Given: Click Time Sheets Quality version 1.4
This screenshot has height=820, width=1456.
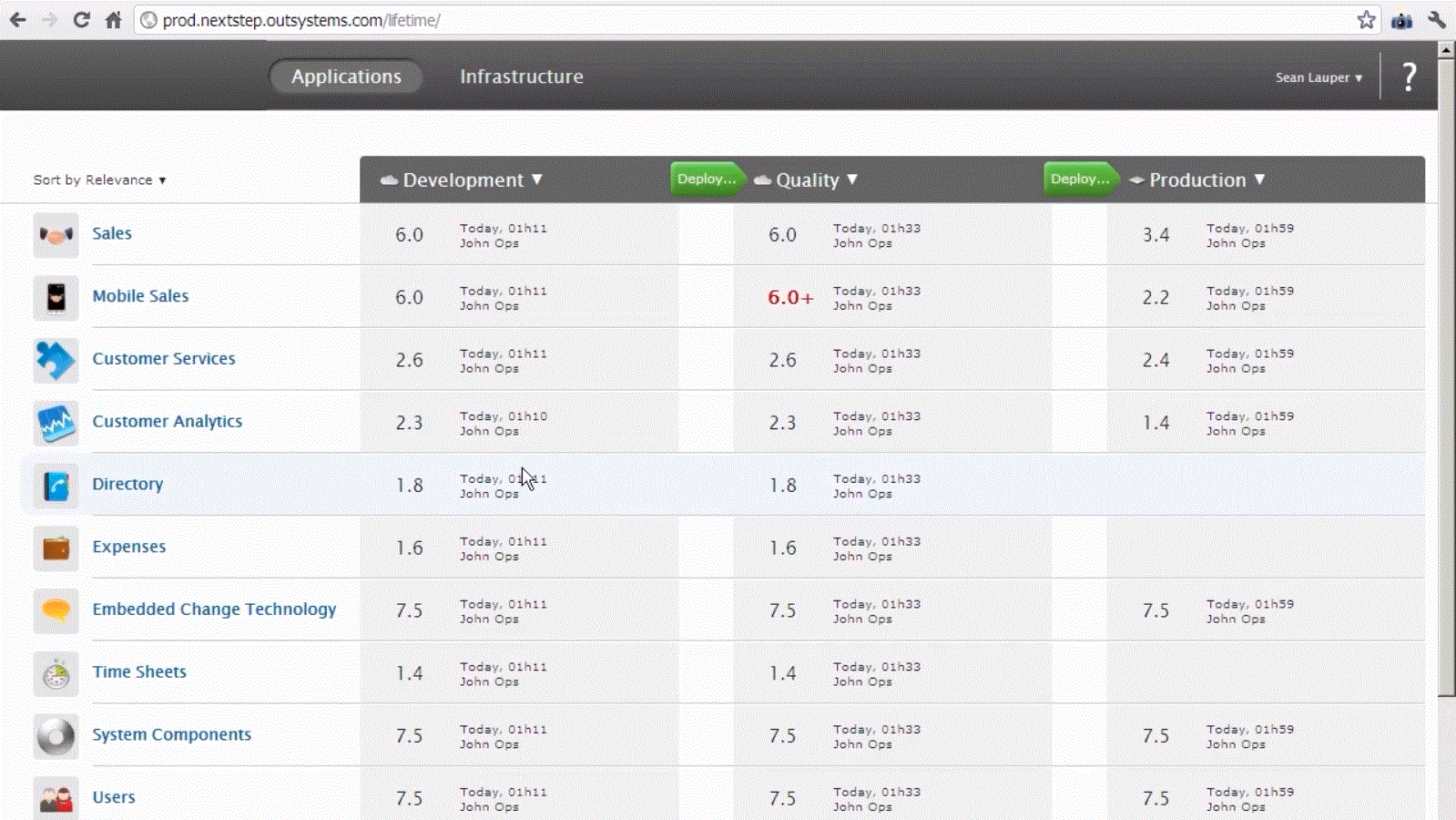Looking at the screenshot, I should pyautogui.click(x=783, y=673).
